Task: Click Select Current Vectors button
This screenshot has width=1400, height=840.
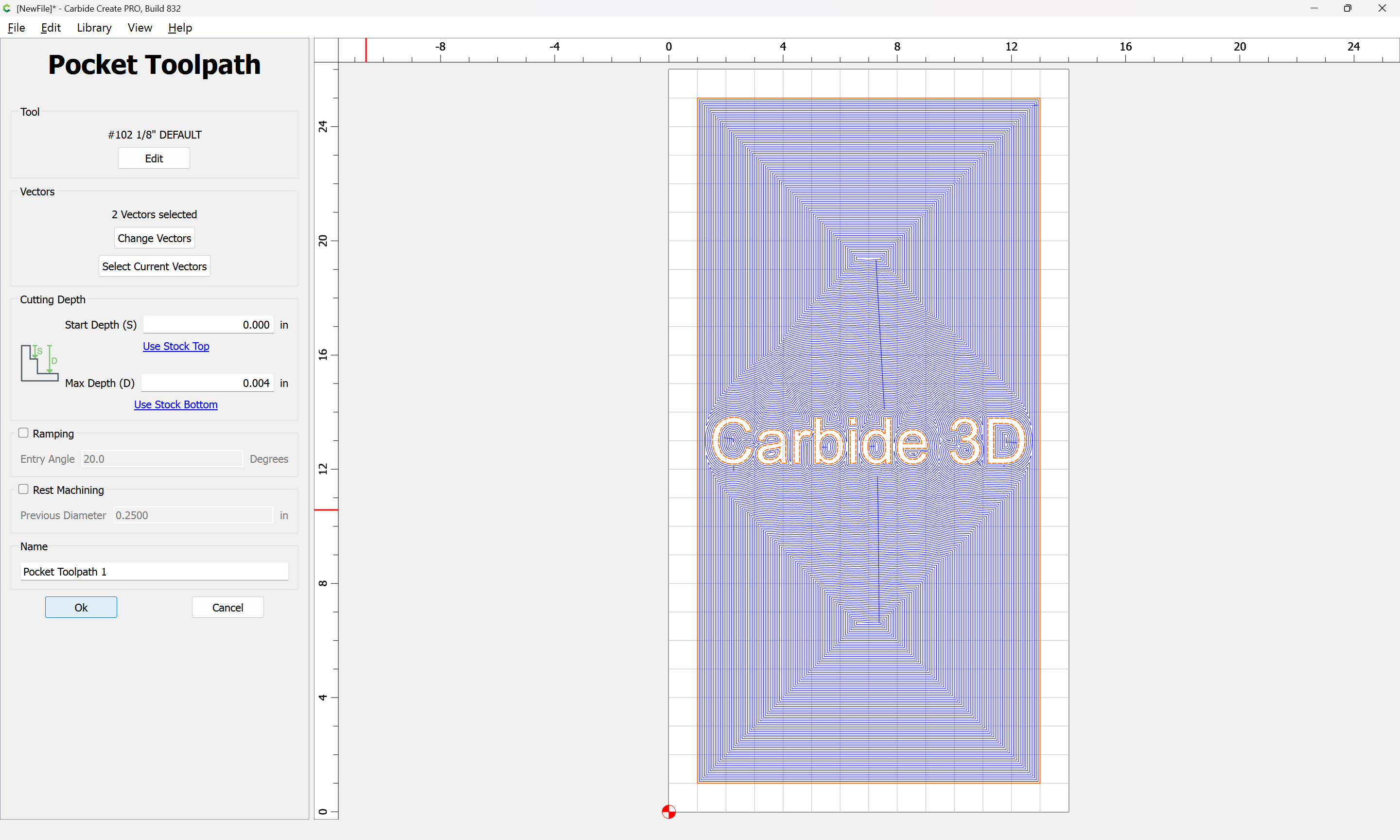Action: [x=154, y=266]
